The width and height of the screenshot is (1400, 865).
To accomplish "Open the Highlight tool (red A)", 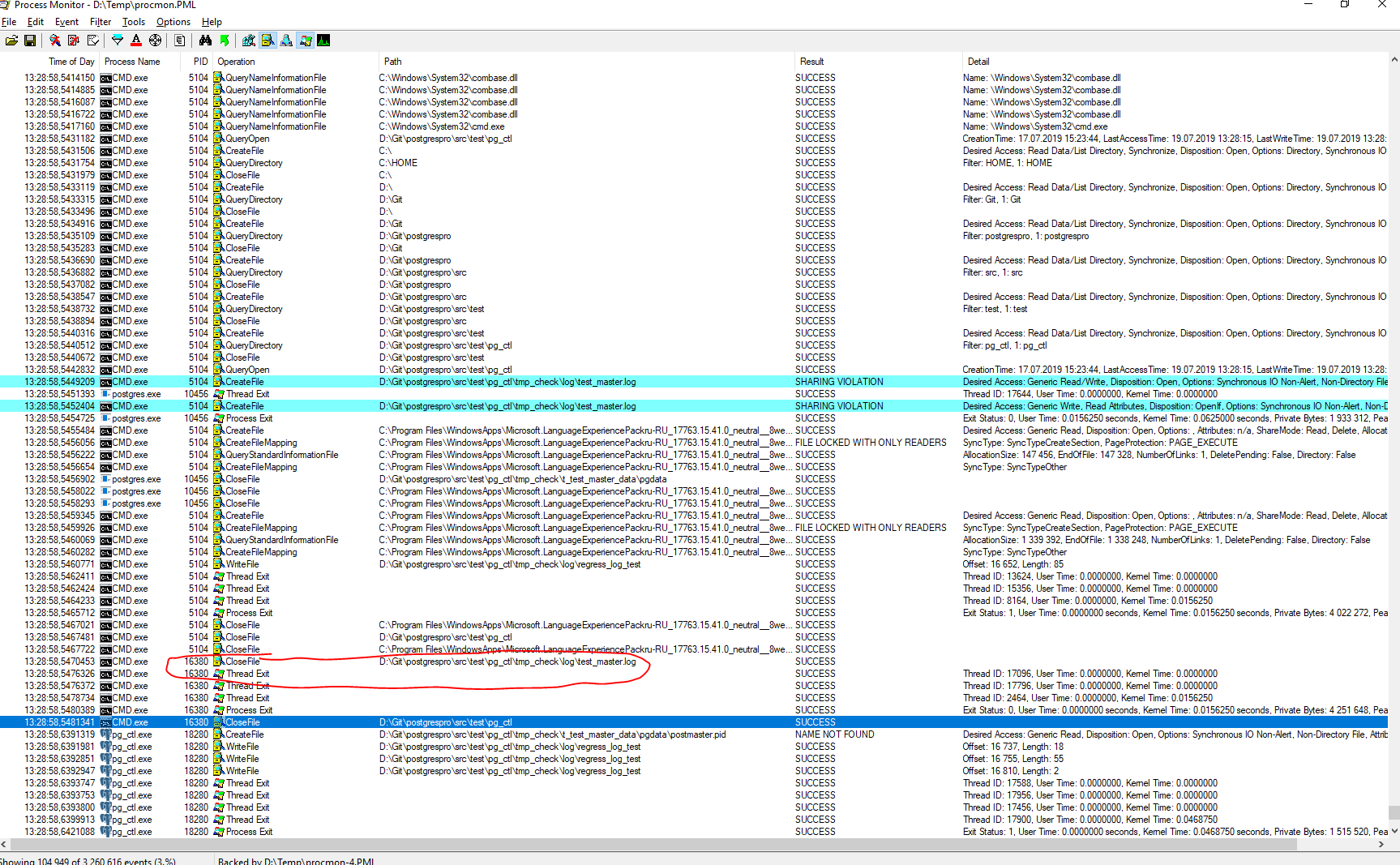I will pos(136,41).
